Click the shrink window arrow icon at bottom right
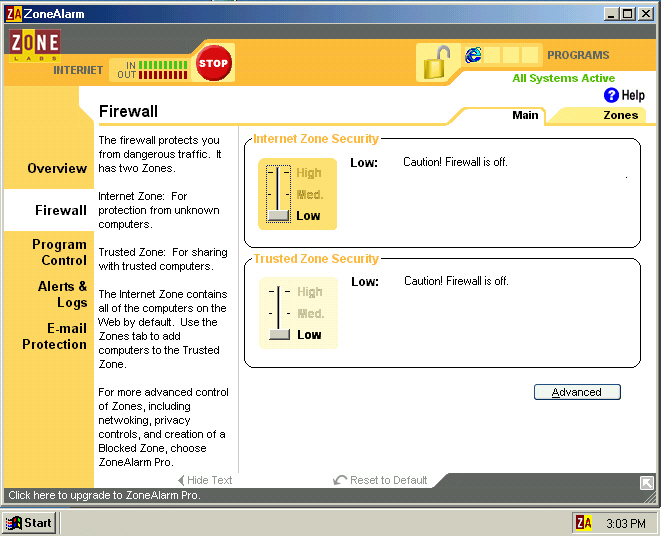The height and width of the screenshot is (536, 661). (x=646, y=482)
